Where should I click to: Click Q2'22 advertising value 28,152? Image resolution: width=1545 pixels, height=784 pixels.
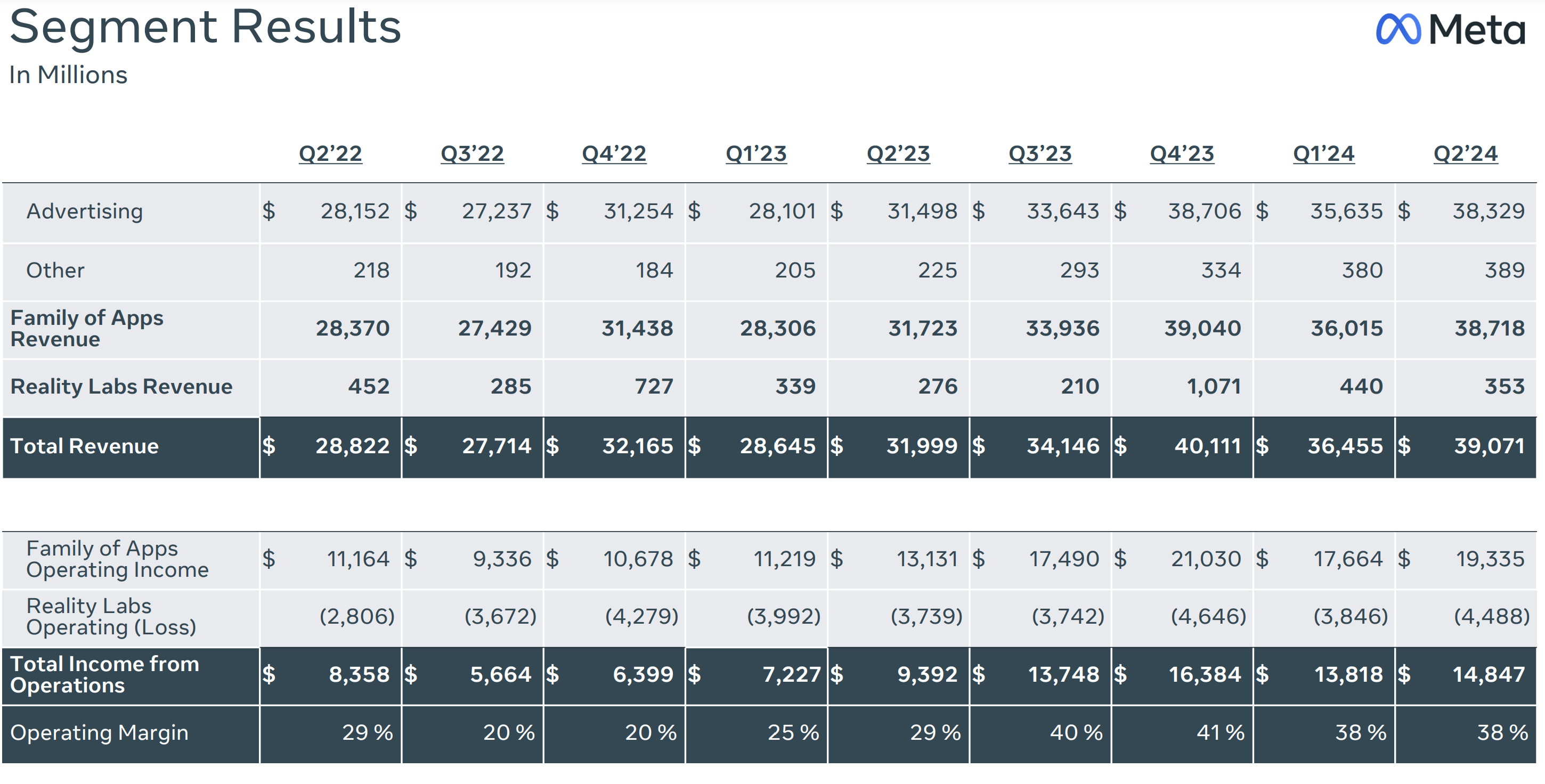coord(354,211)
